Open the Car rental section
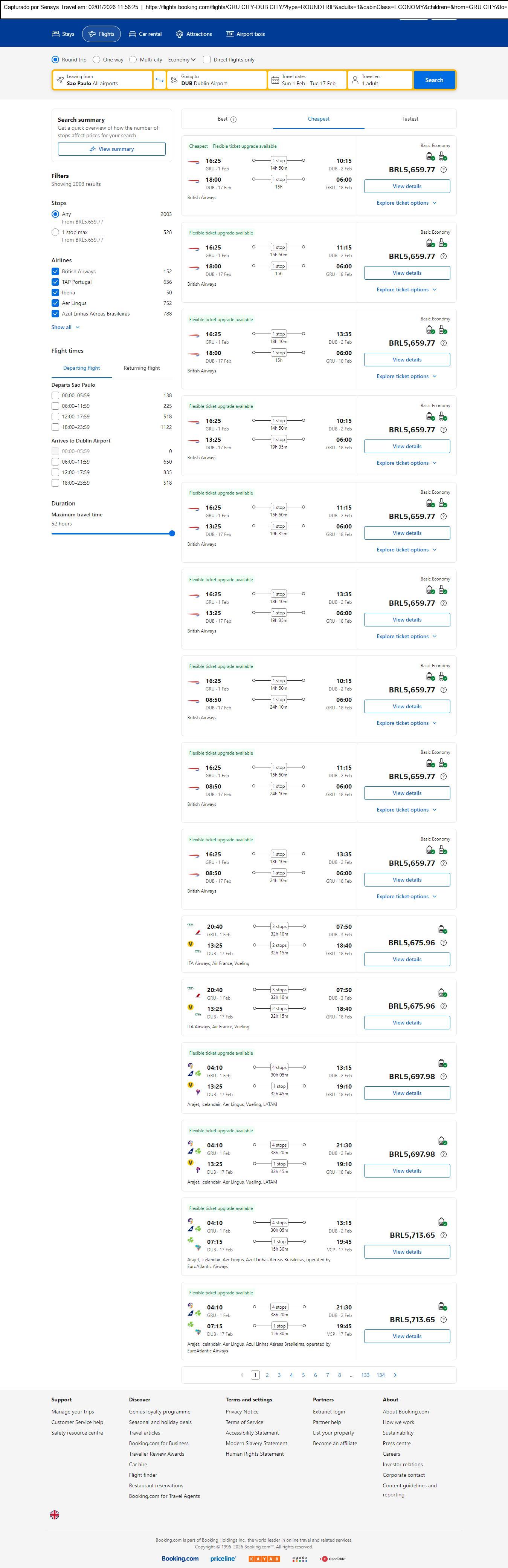This screenshot has height=1568, width=508. (145, 34)
